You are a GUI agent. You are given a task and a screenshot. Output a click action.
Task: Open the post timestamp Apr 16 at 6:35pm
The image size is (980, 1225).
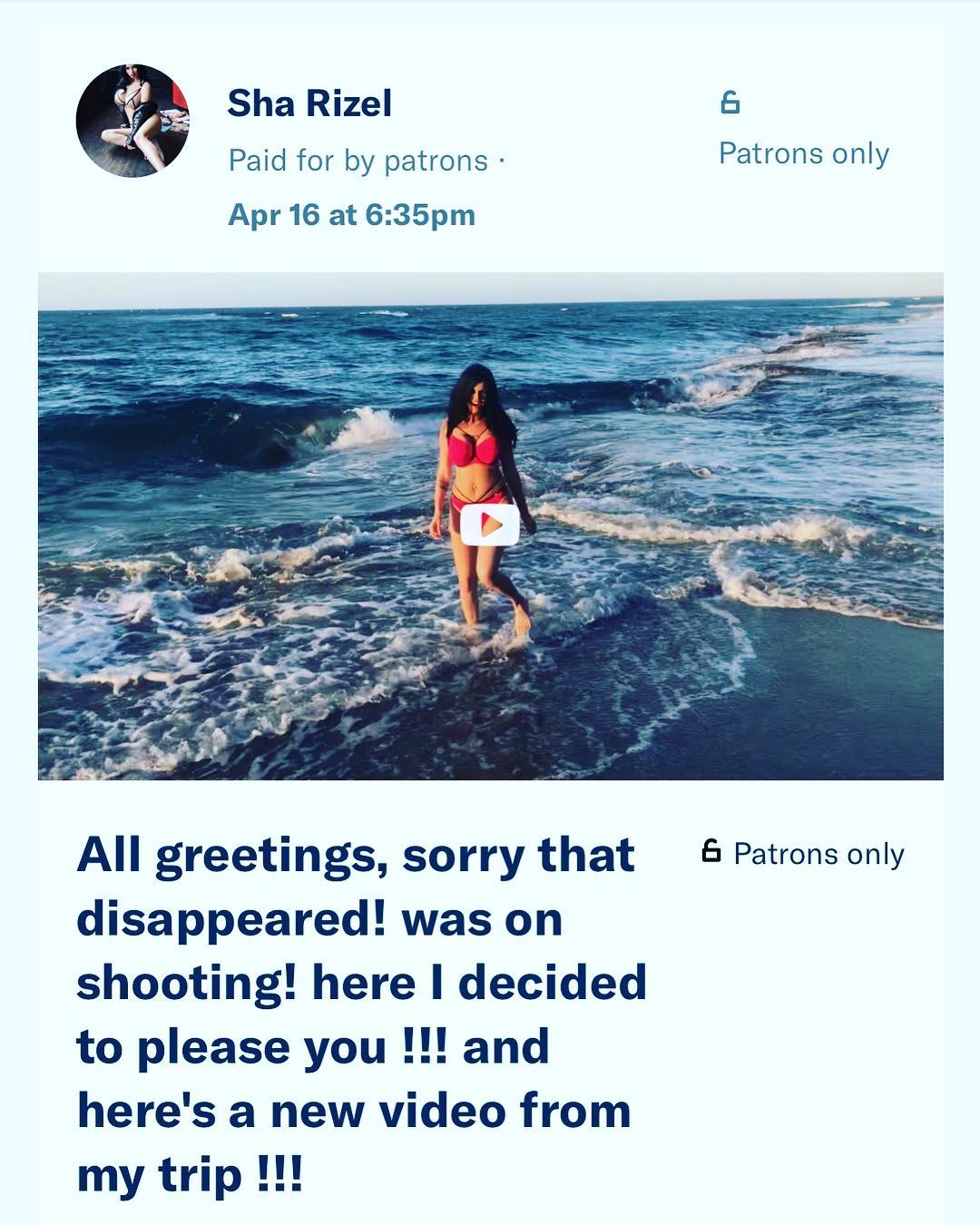point(352,215)
